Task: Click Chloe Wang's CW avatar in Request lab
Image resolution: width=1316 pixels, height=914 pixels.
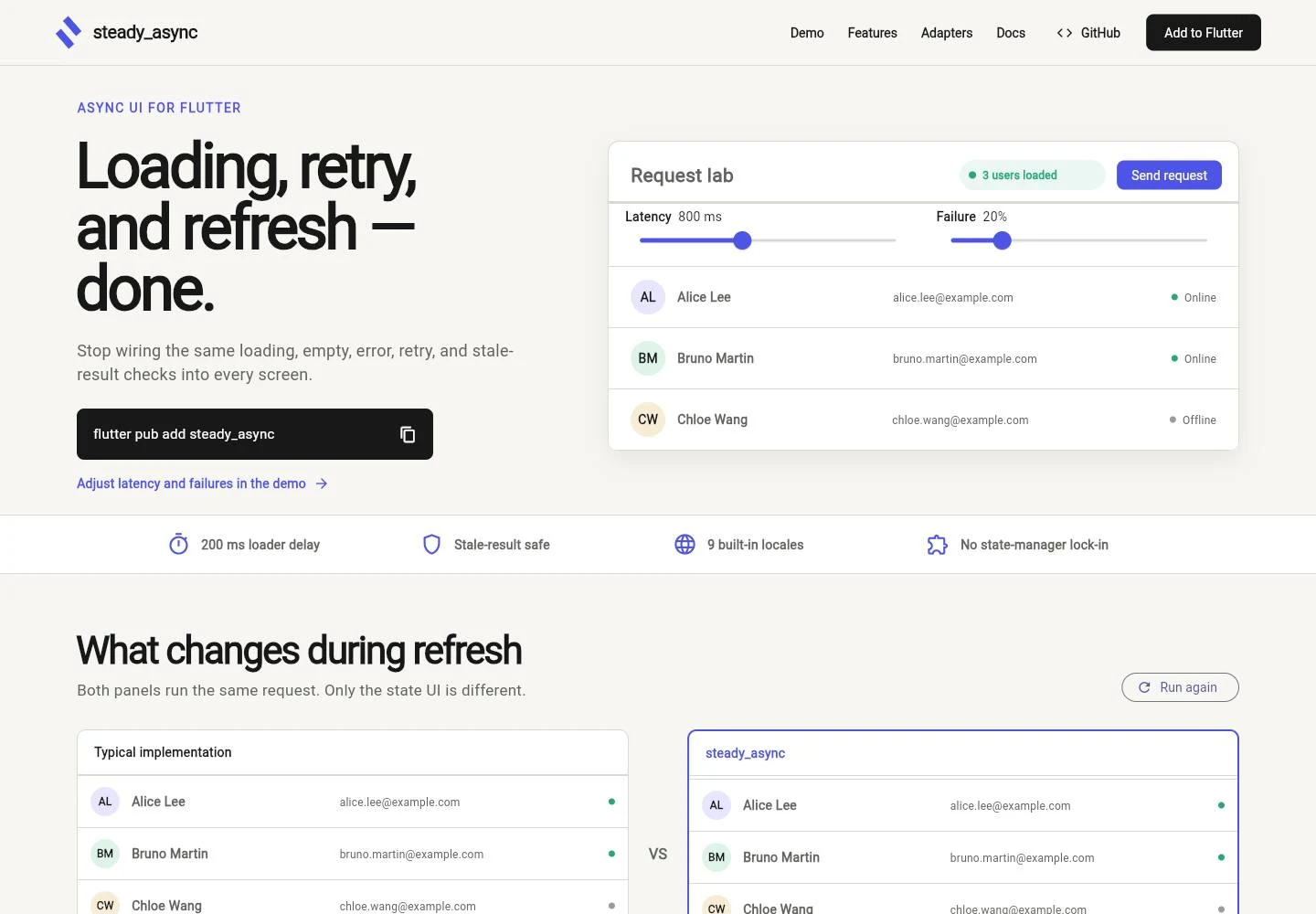Action: tap(648, 420)
